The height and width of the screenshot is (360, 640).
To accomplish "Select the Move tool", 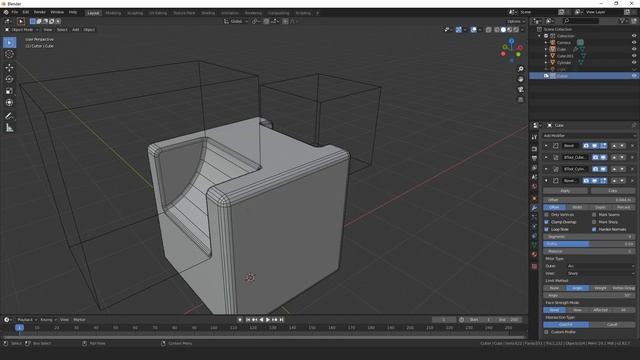I will 9,68.
